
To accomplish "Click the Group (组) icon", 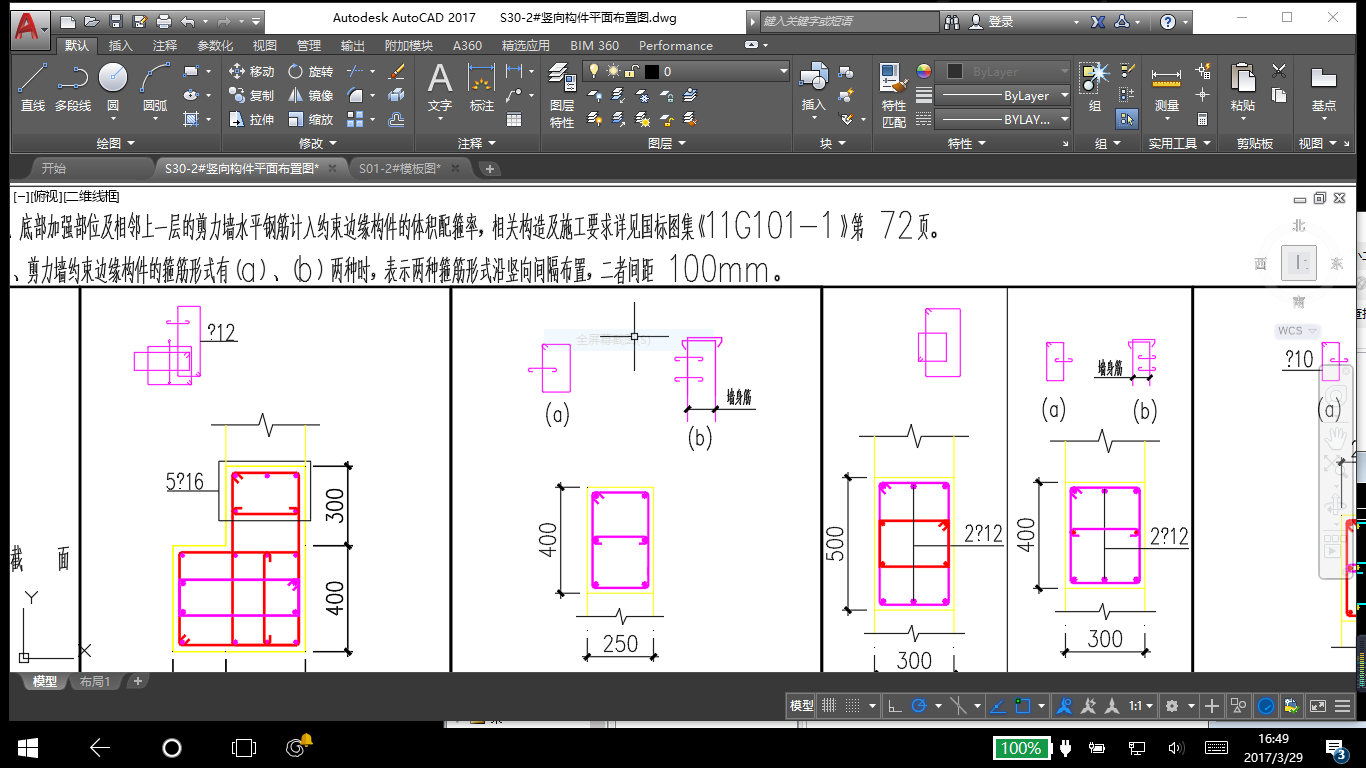I will point(1096,86).
